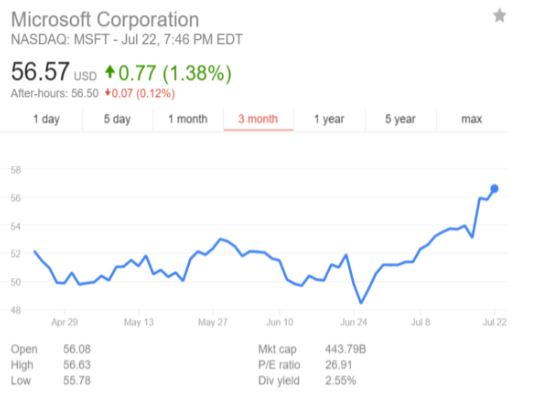Switch to the 5 day tab
Screen dimensions: 556x409
pos(117,119)
